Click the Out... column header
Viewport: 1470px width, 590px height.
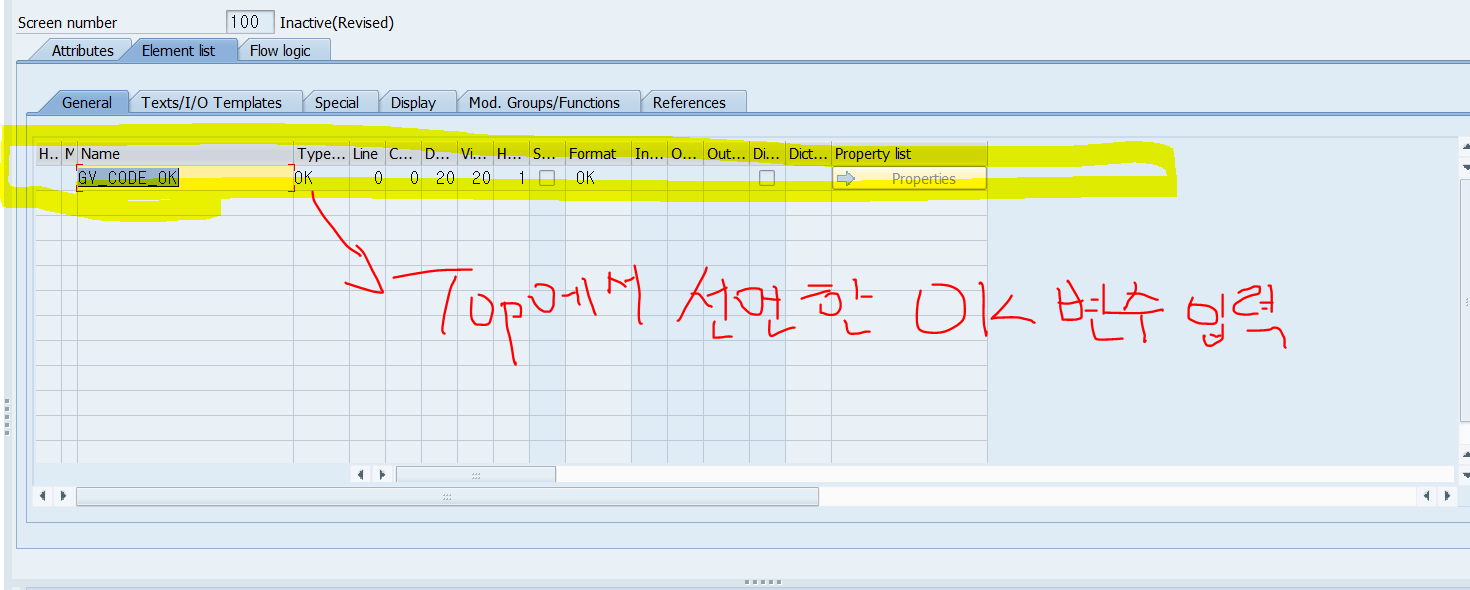tap(726, 154)
